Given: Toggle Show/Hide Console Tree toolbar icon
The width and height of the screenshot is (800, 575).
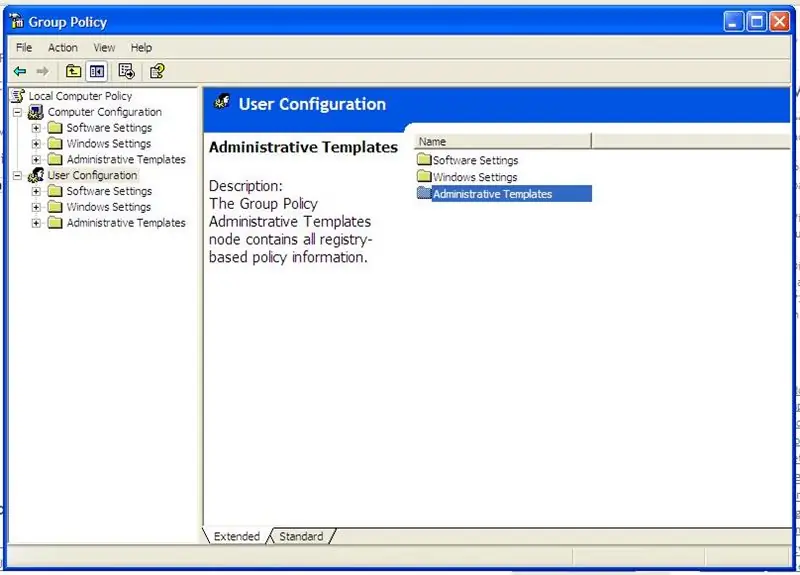Looking at the screenshot, I should [96, 71].
